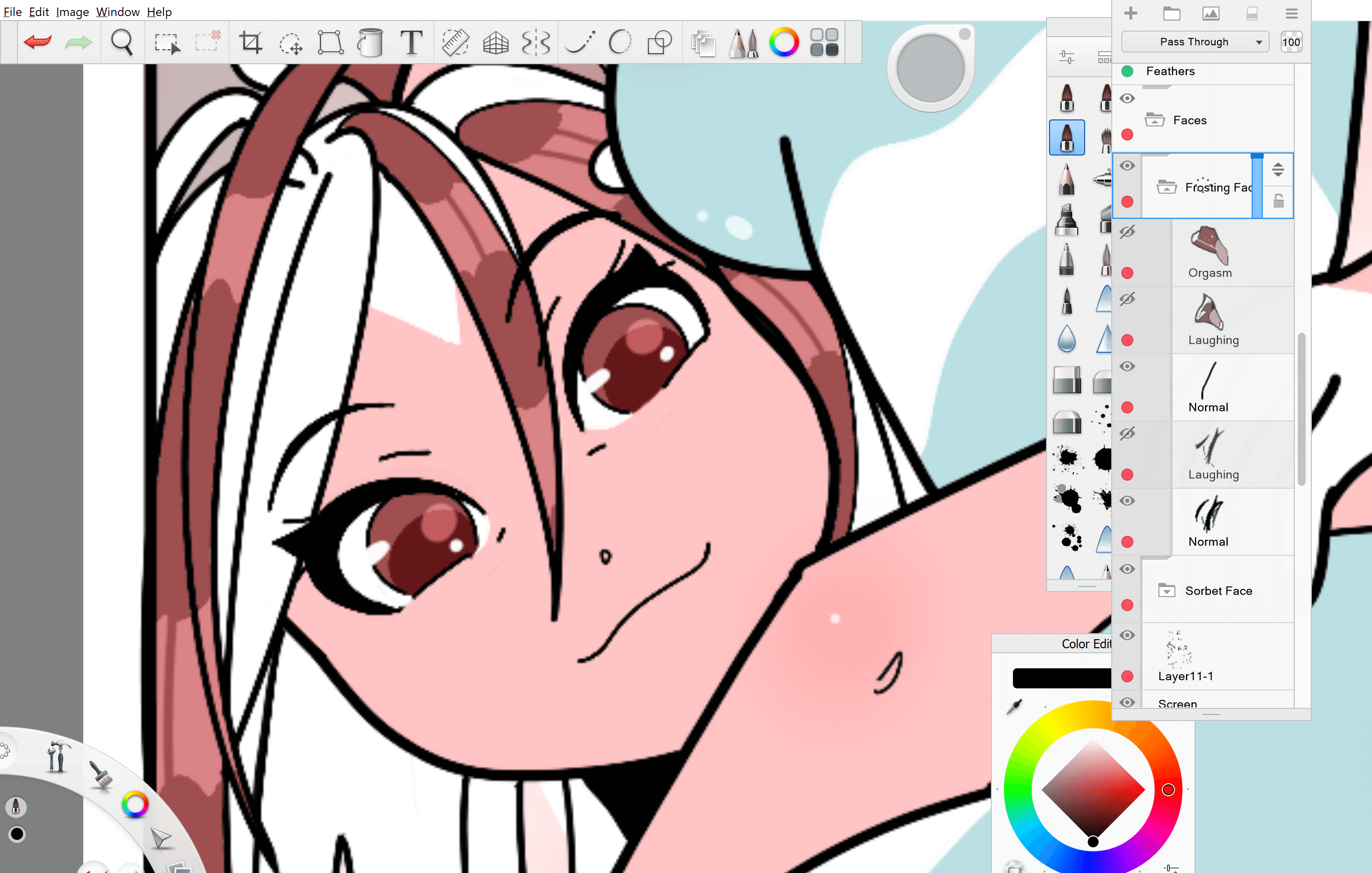Open the layer panel hamburger menu

[1291, 13]
